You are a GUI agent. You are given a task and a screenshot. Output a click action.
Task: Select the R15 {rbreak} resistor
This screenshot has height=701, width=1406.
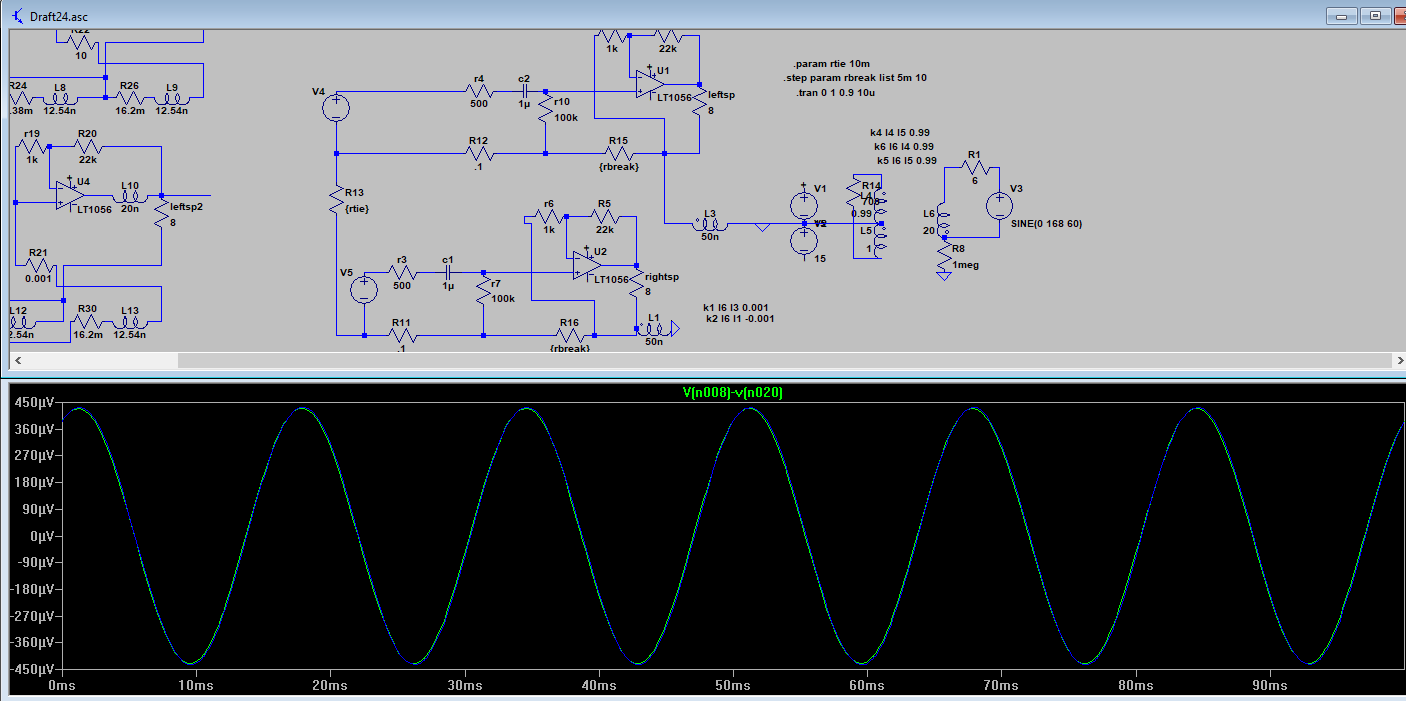pyautogui.click(x=618, y=154)
